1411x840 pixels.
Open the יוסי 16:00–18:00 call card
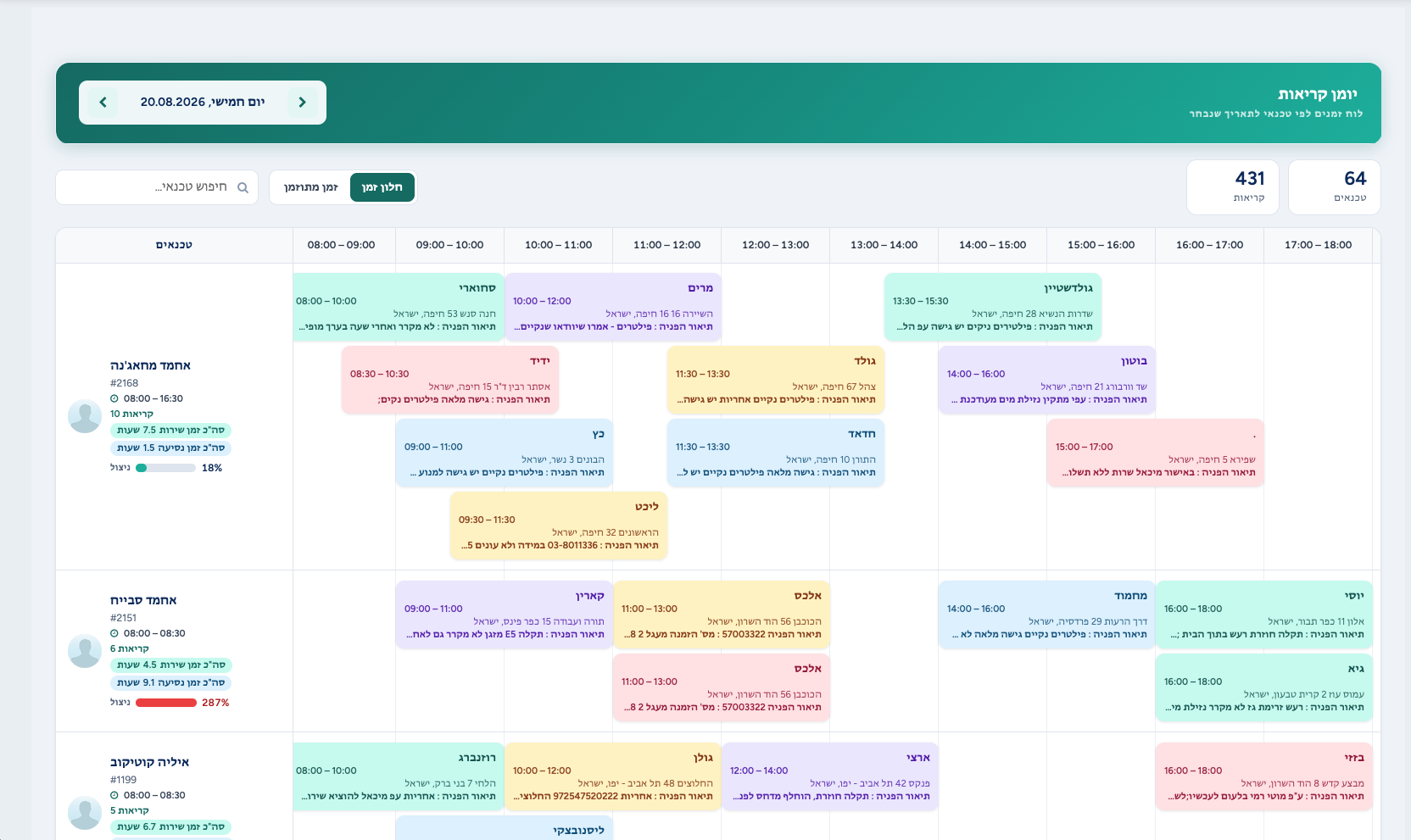click(x=1264, y=615)
